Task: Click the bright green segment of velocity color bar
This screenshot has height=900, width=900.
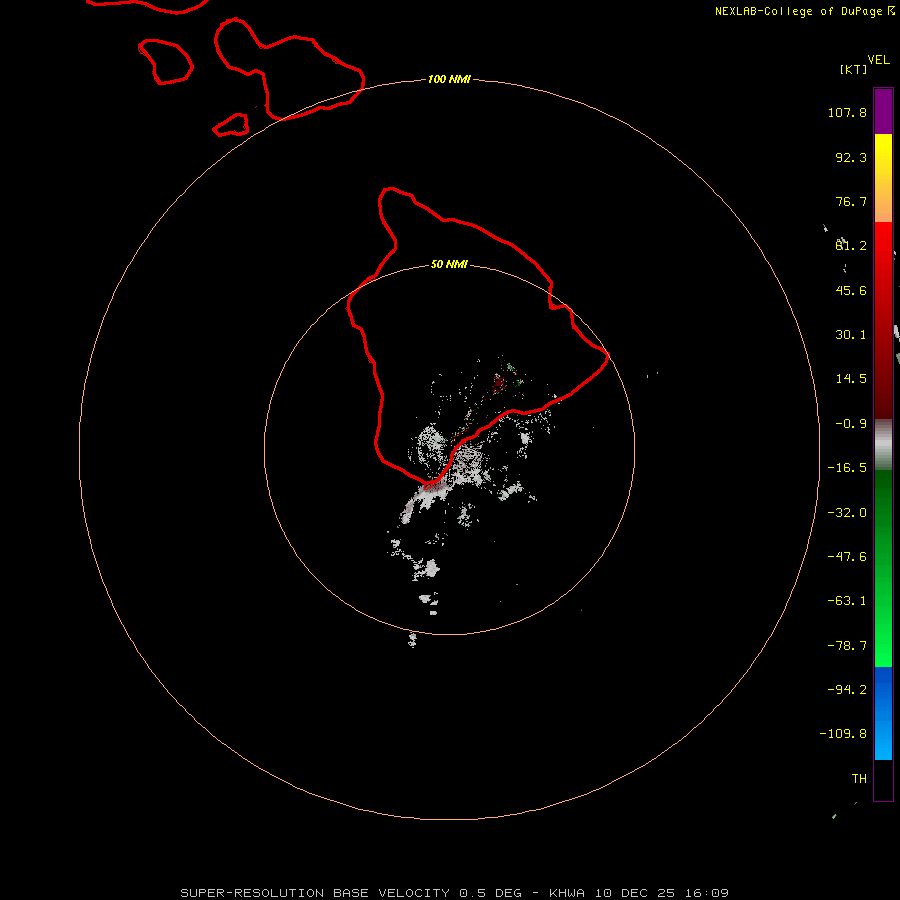Action: [883, 568]
